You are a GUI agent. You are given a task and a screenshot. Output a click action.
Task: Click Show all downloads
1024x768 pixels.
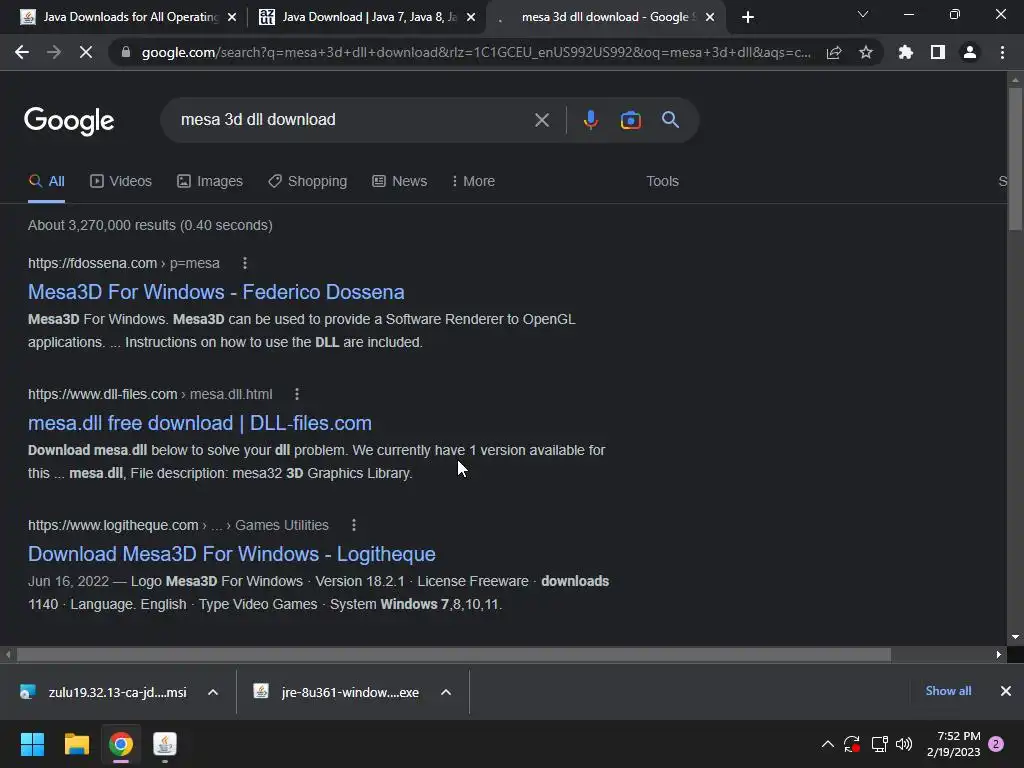948,691
